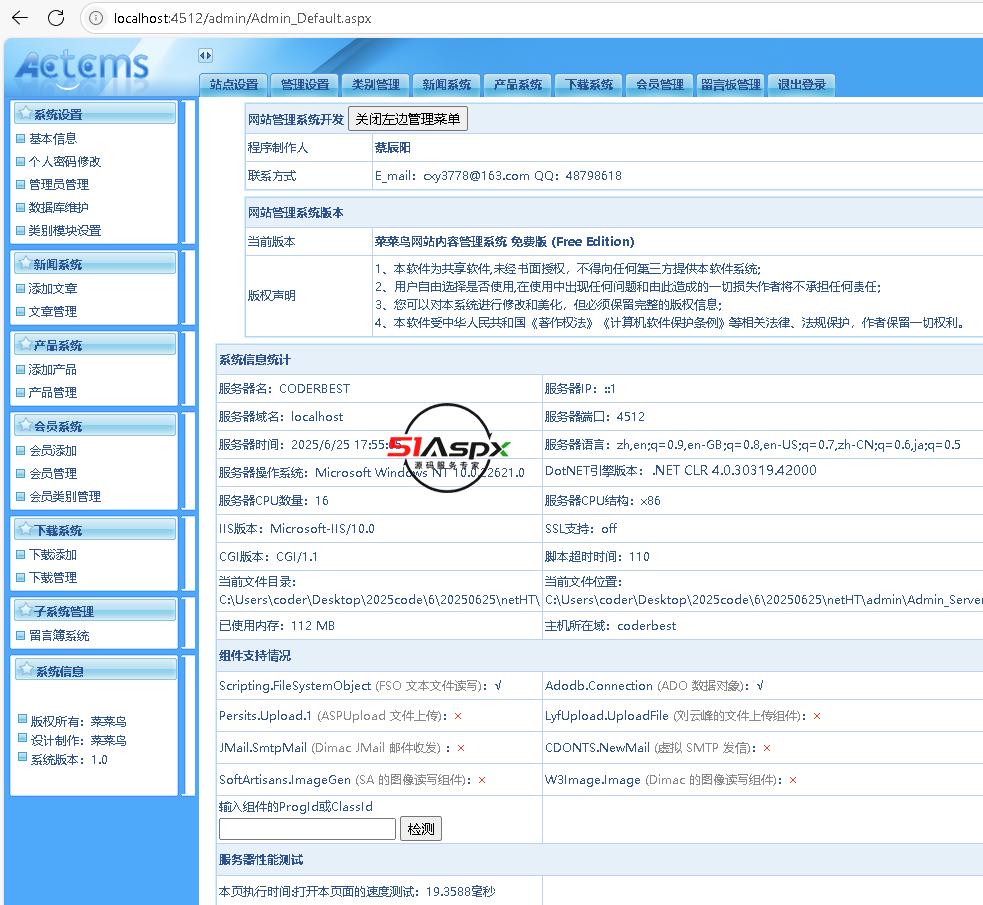Select 会员类别管理 in the sidebar
Viewport: 983px width, 905px height.
click(65, 496)
